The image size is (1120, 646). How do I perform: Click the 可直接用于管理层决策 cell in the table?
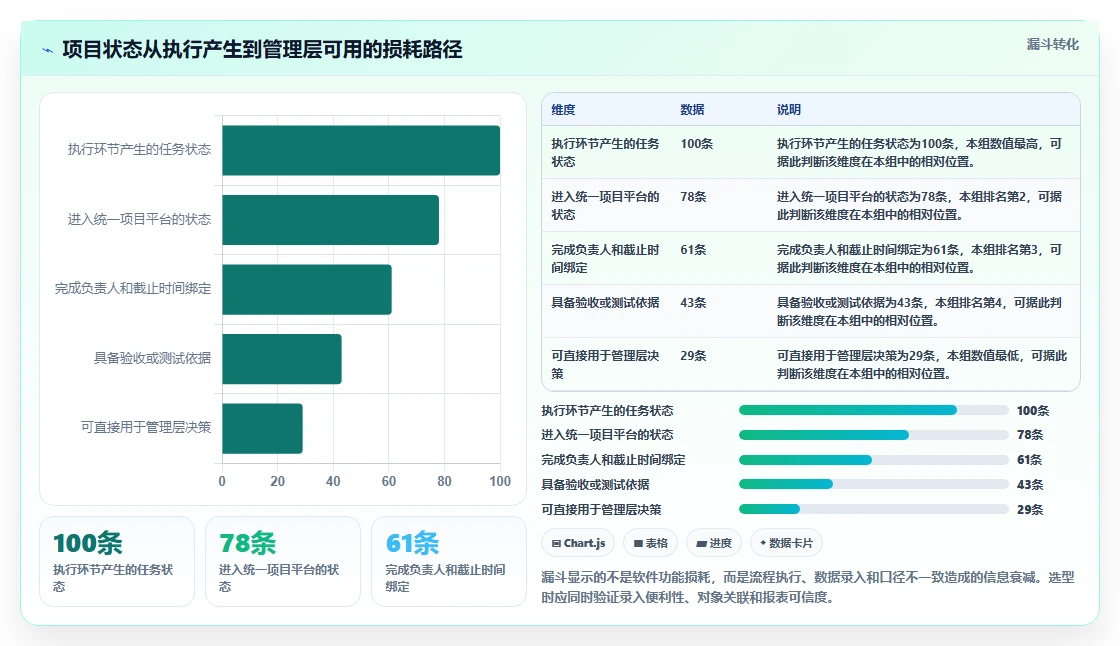pyautogui.click(x=605, y=364)
